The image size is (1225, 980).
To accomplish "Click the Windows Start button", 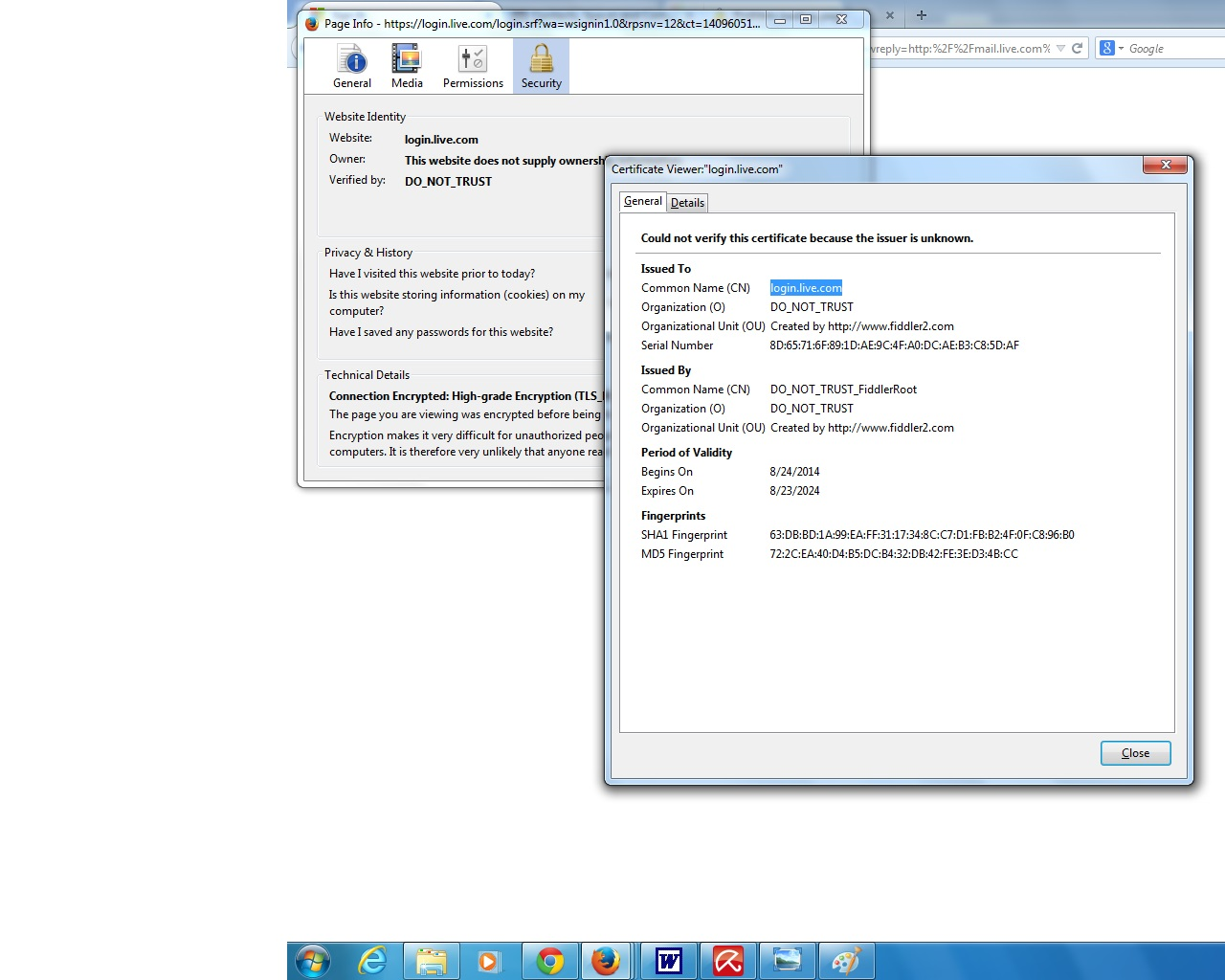I will [x=313, y=960].
